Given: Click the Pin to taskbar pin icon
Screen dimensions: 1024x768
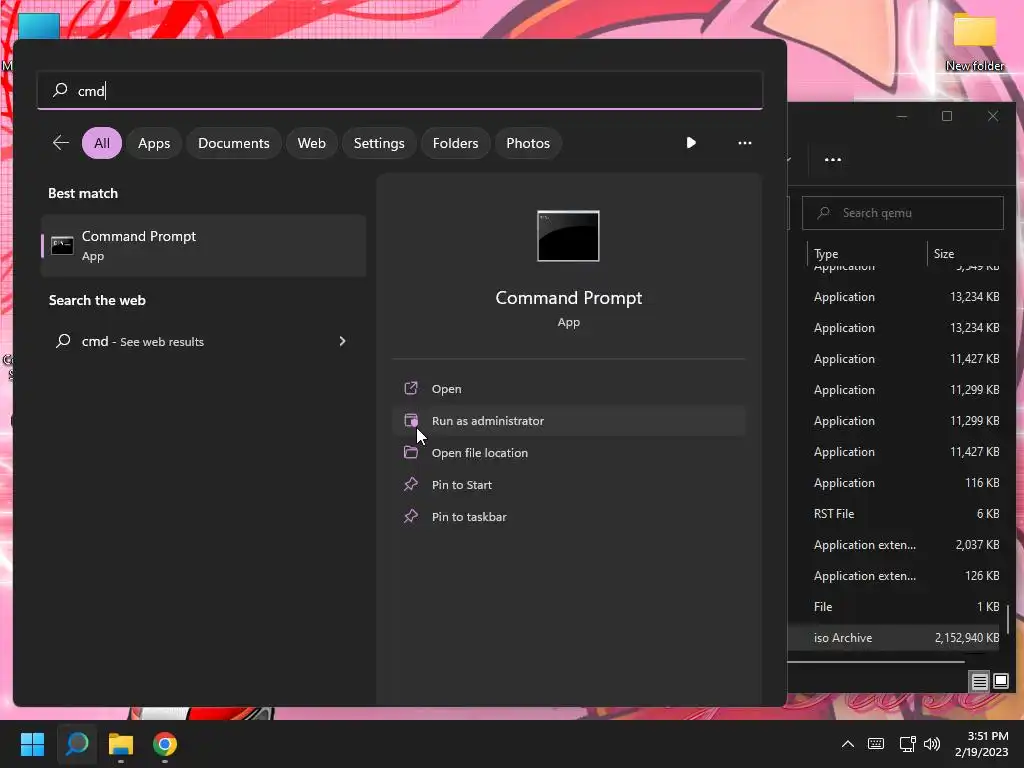Looking at the screenshot, I should click(411, 516).
